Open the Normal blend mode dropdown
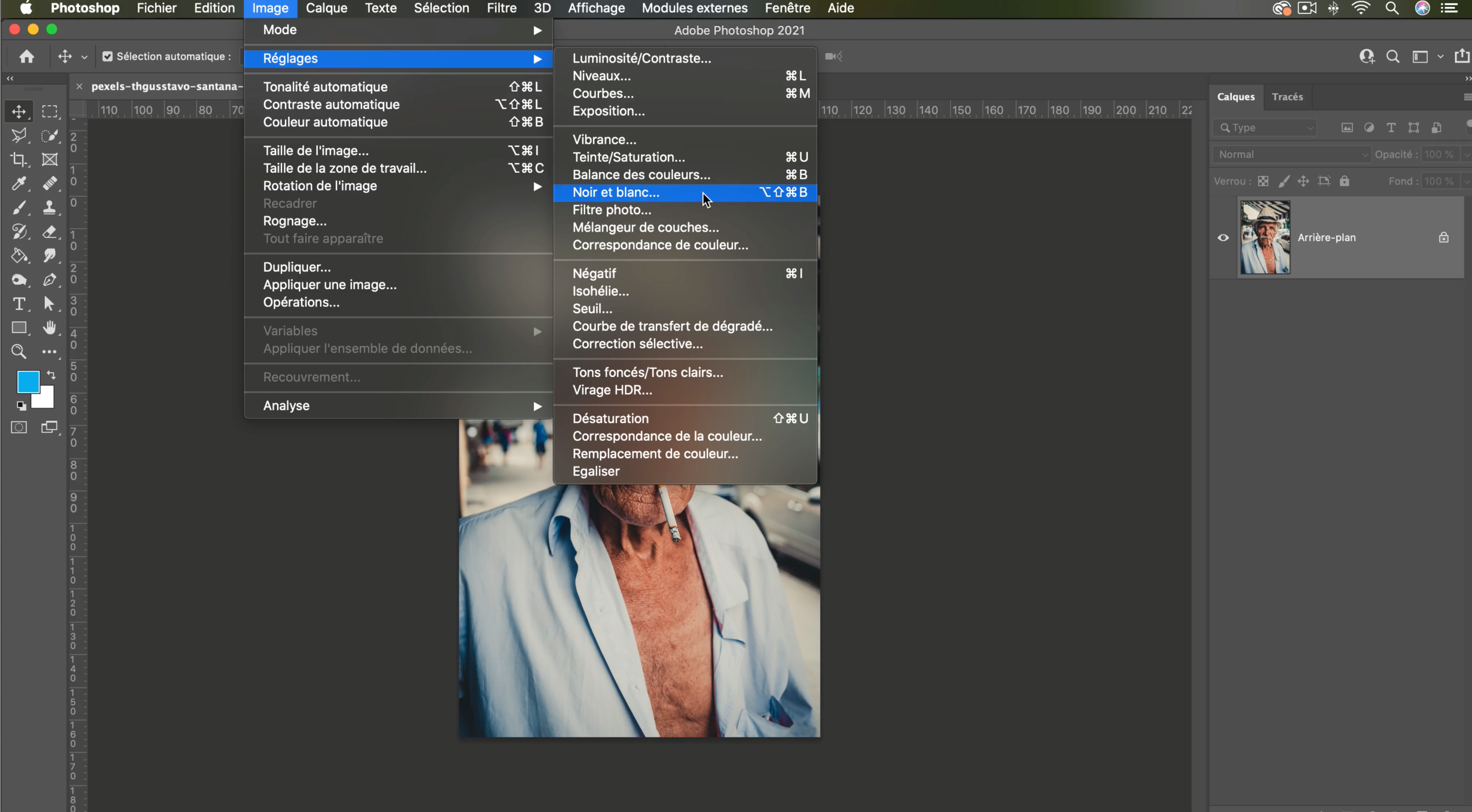The image size is (1472, 812). click(1292, 154)
